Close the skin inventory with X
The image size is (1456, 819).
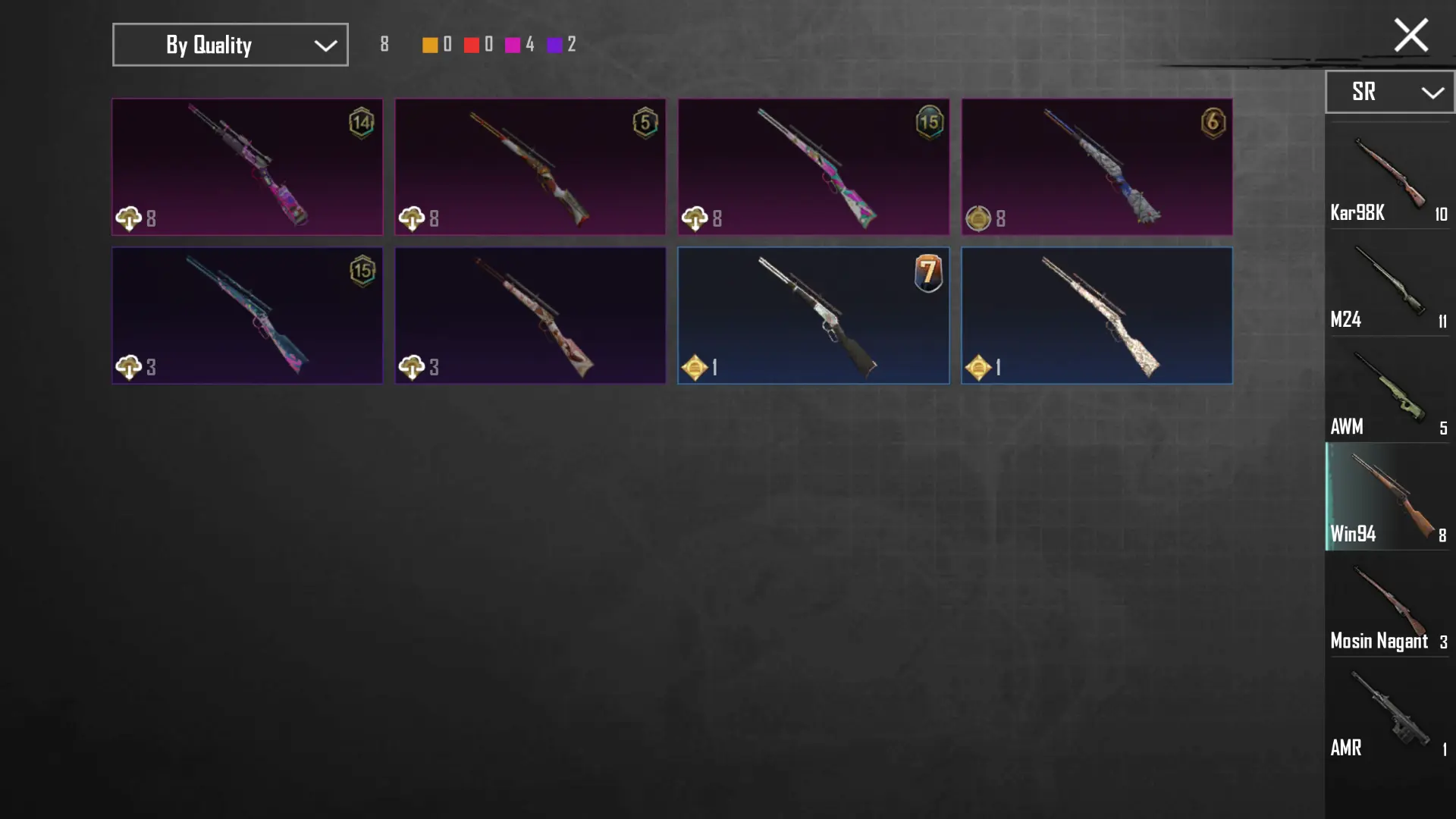pos(1410,35)
